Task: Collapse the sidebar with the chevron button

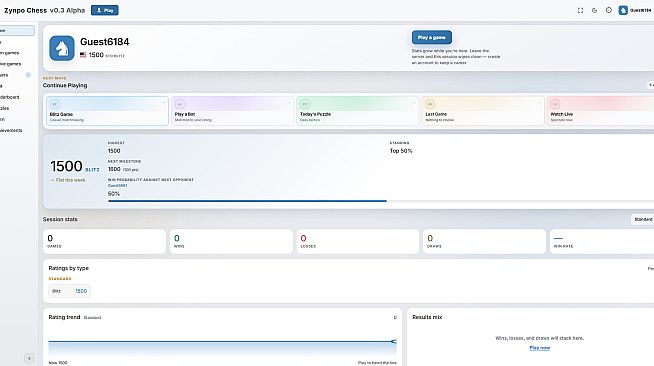Action: click(x=29, y=358)
